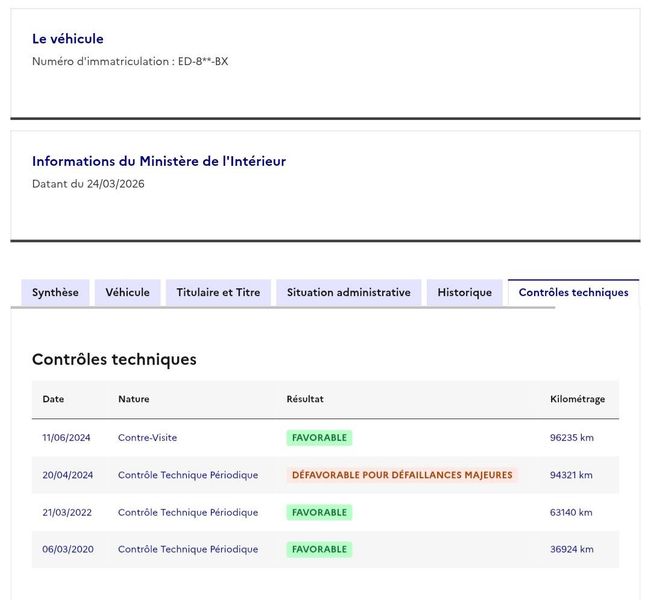Screen dimensions: 651x600
Task: Click the 94321 km mileage value
Action: 571,475
